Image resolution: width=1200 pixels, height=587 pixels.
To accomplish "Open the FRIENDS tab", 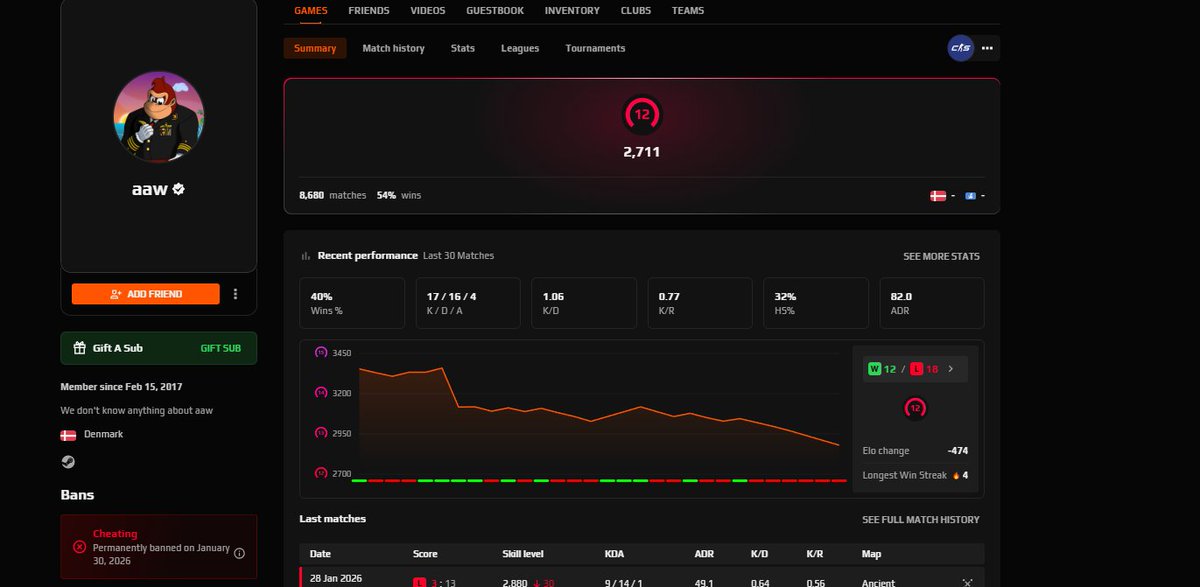I will click(369, 11).
